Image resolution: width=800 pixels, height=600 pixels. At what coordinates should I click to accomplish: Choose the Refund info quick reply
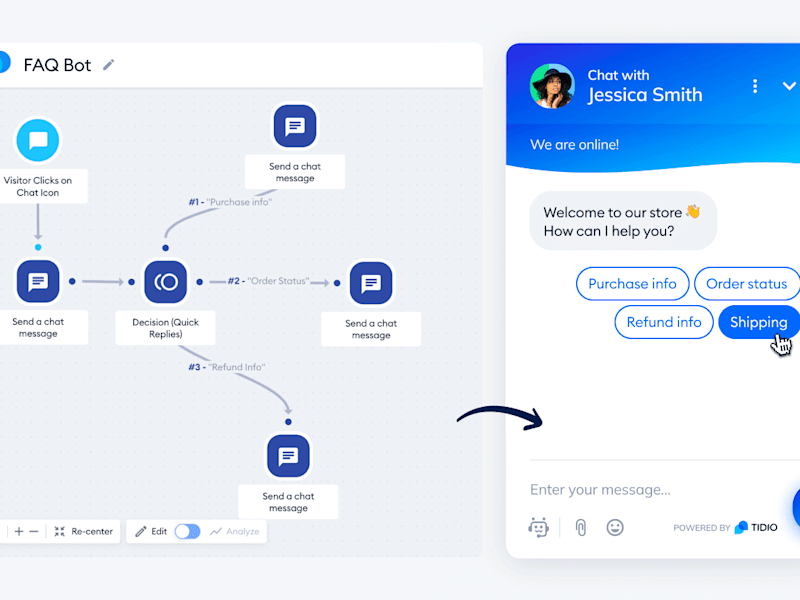click(664, 322)
